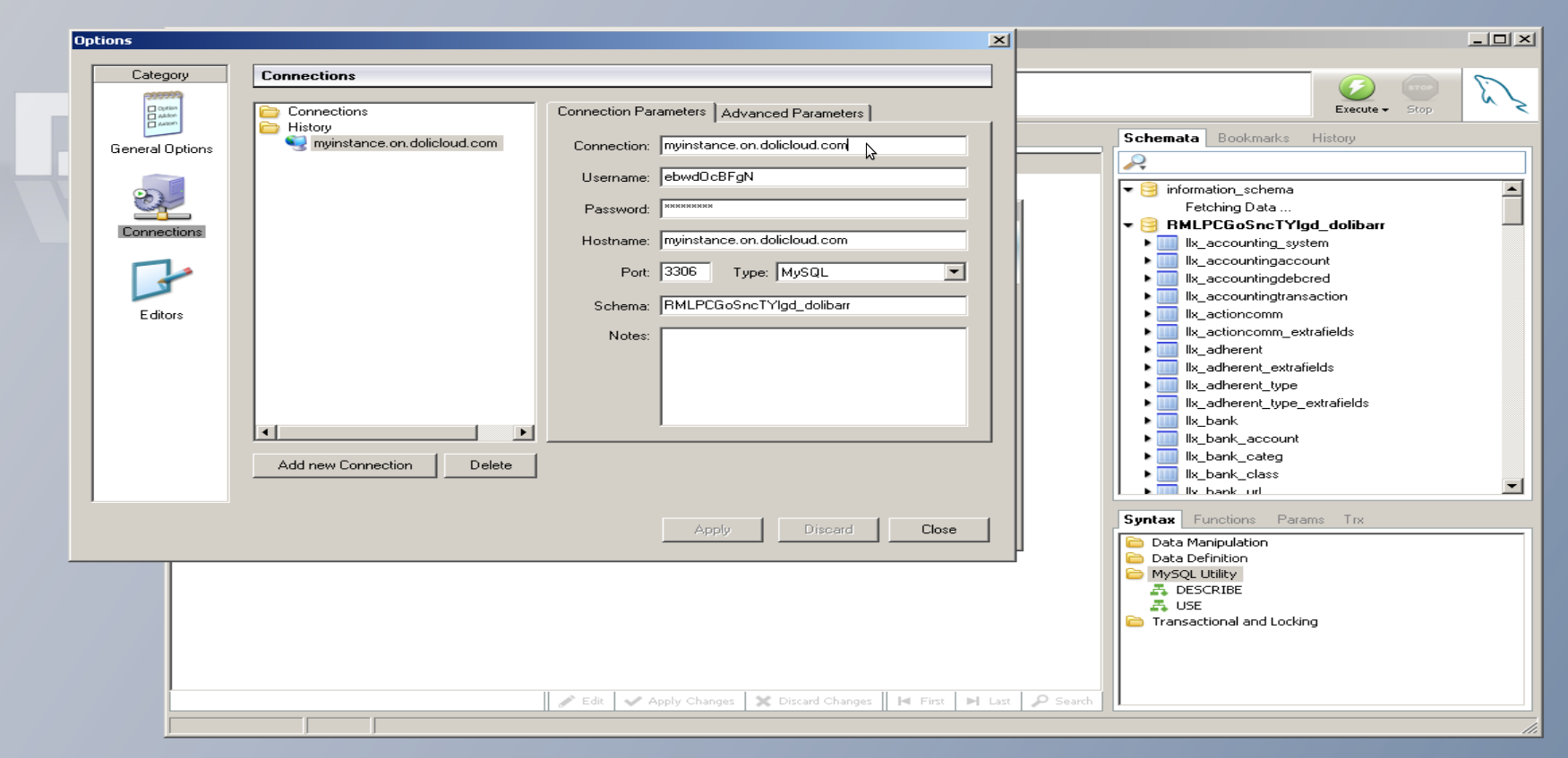The width and height of the screenshot is (1568, 758).
Task: Click the Add new Connection button
Action: tap(345, 465)
